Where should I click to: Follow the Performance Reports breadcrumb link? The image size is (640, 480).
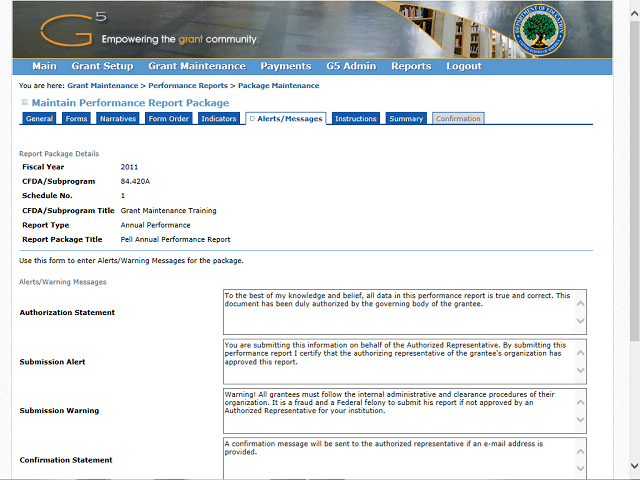(x=188, y=86)
